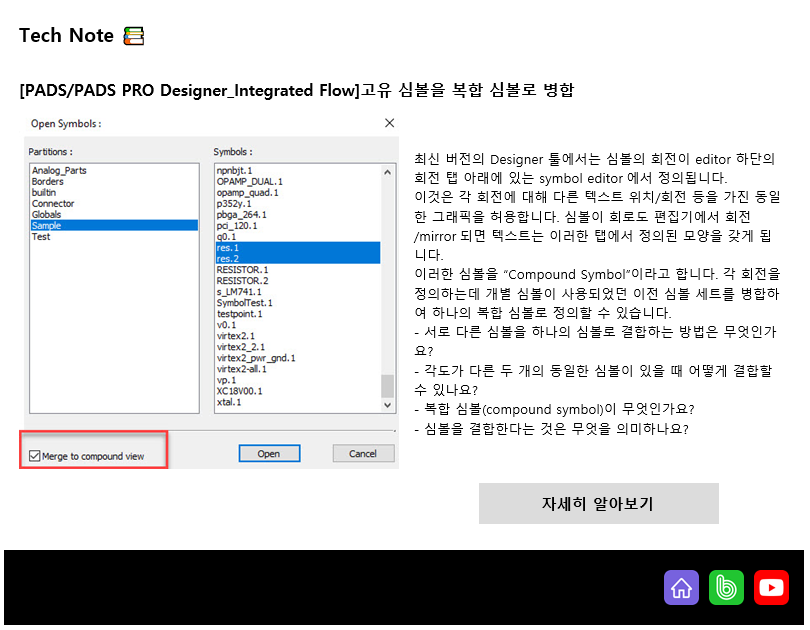Click the Symbols list scrollbar thumb

pyautogui.click(x=387, y=386)
